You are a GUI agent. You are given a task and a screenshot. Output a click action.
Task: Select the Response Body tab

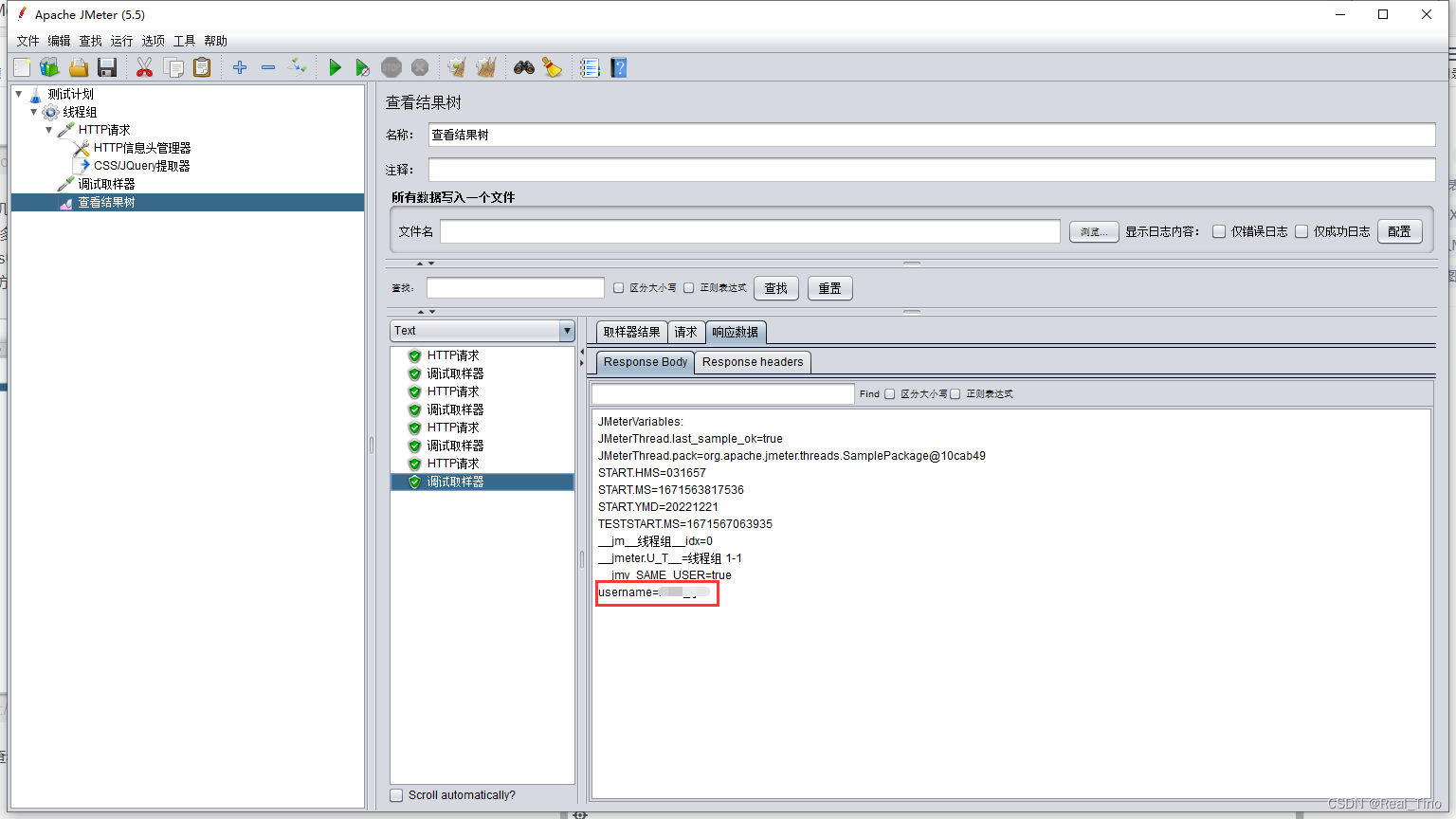[646, 362]
